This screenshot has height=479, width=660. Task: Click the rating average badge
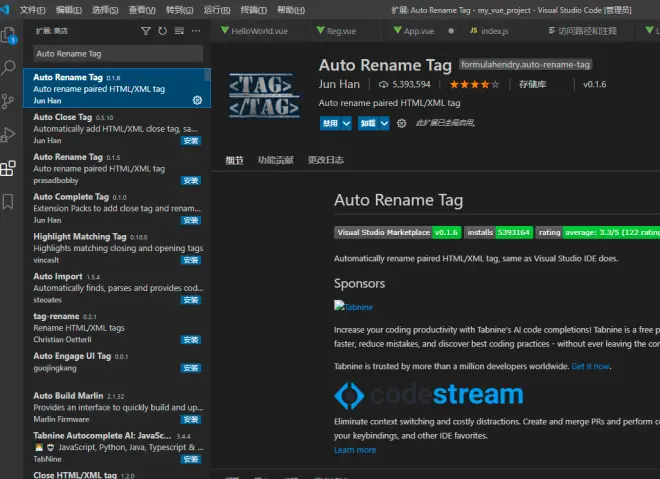pyautogui.click(x=598, y=232)
